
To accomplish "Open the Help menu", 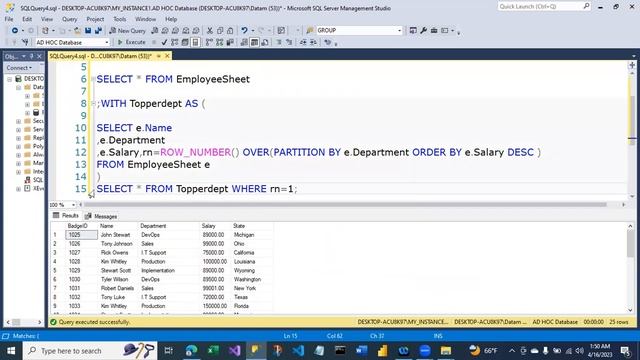I will [171, 19].
